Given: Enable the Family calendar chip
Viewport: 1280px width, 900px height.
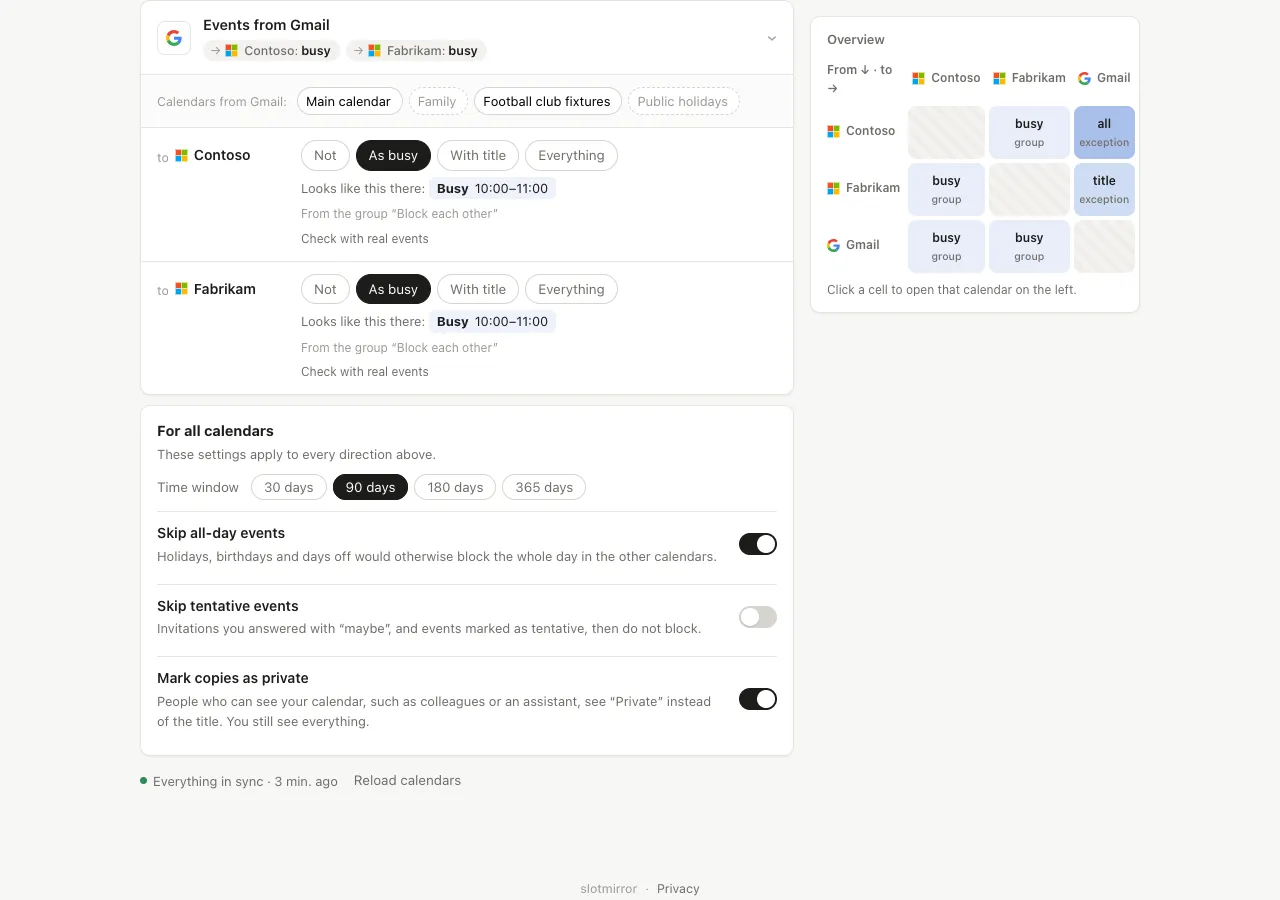Looking at the screenshot, I should pyautogui.click(x=437, y=101).
